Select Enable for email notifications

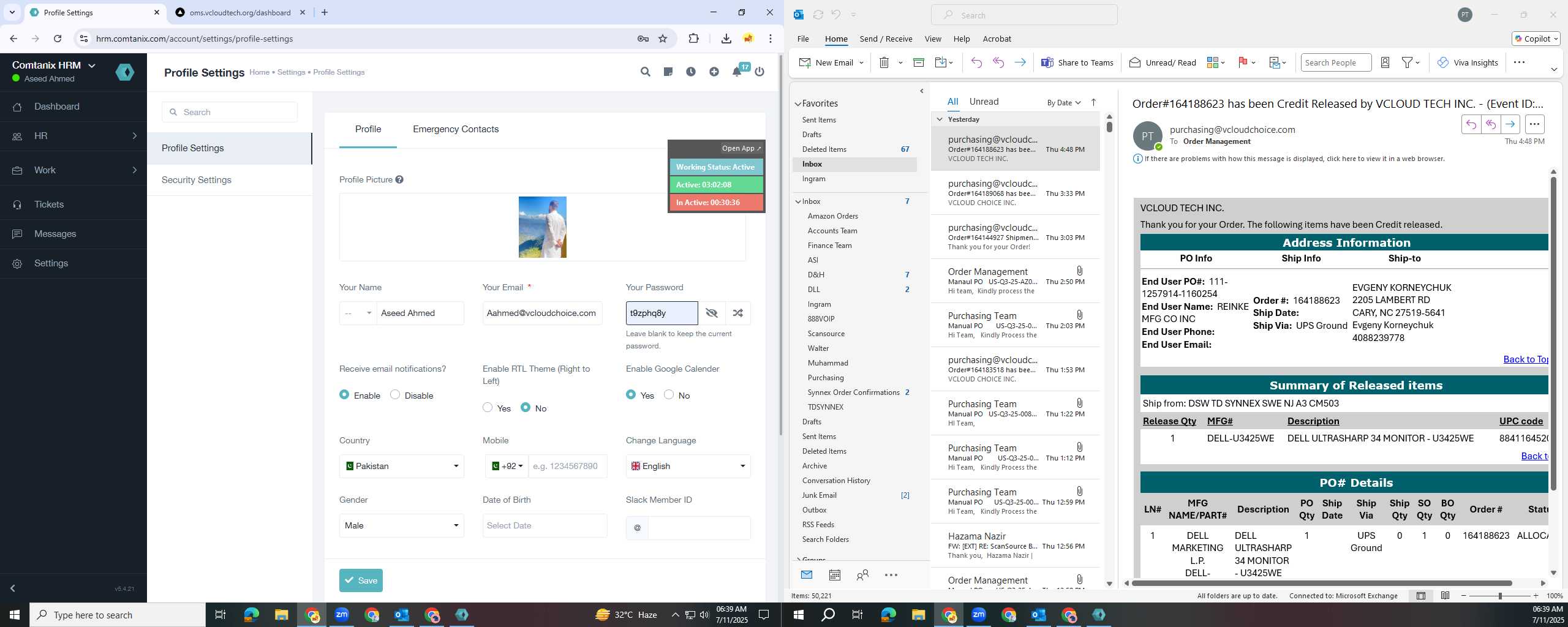(x=344, y=395)
